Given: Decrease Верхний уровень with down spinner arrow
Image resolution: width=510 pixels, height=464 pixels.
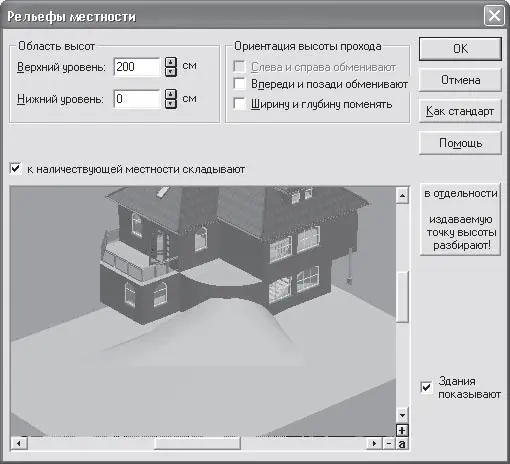Looking at the screenshot, I should point(171,72).
